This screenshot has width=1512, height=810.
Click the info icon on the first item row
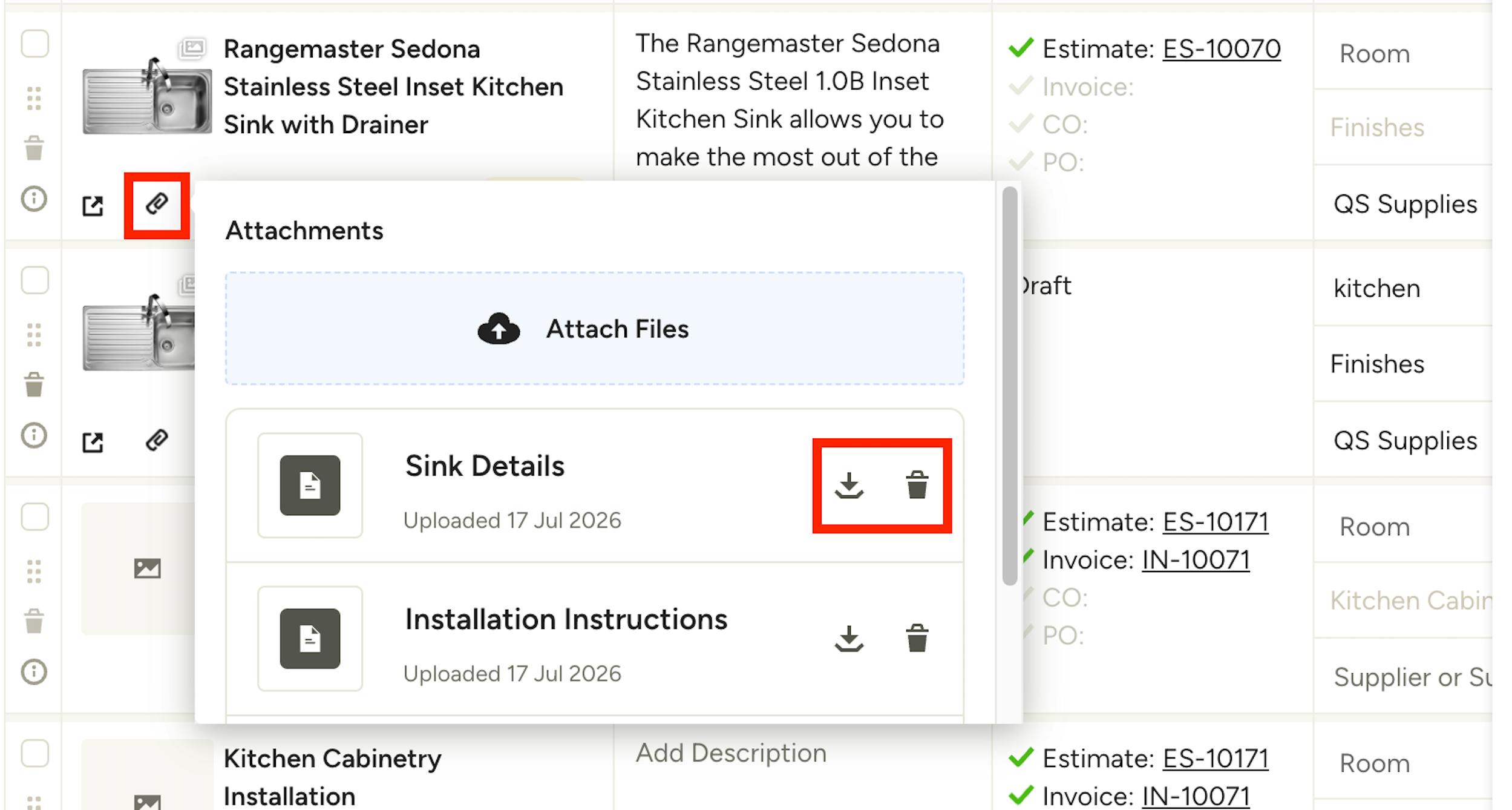(x=34, y=199)
